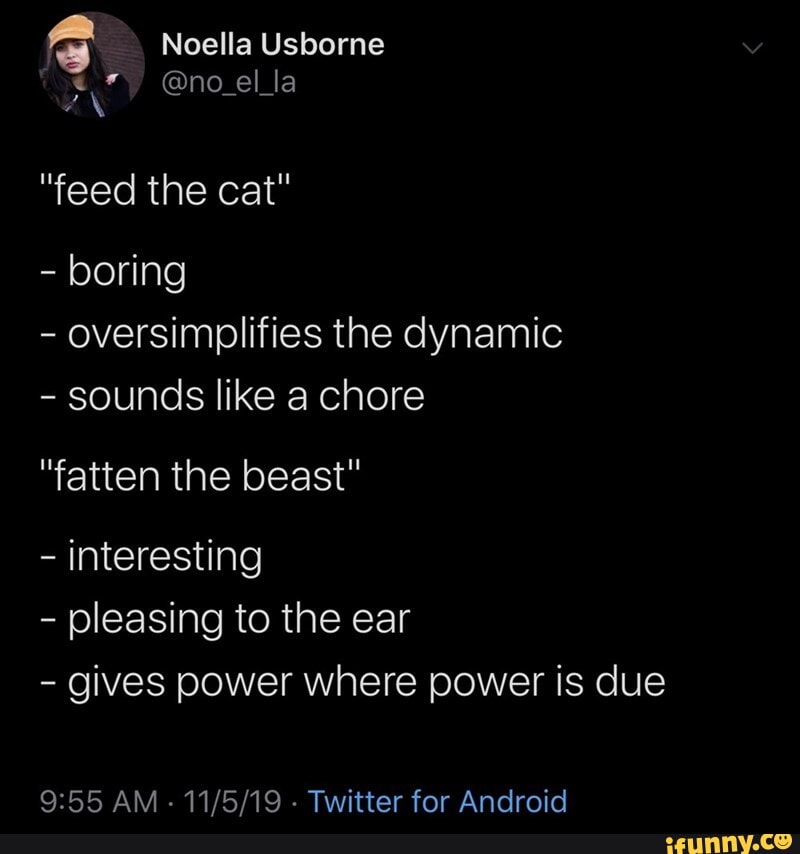
Task: Select the "pleasing to the ear" line
Action: [x=226, y=618]
